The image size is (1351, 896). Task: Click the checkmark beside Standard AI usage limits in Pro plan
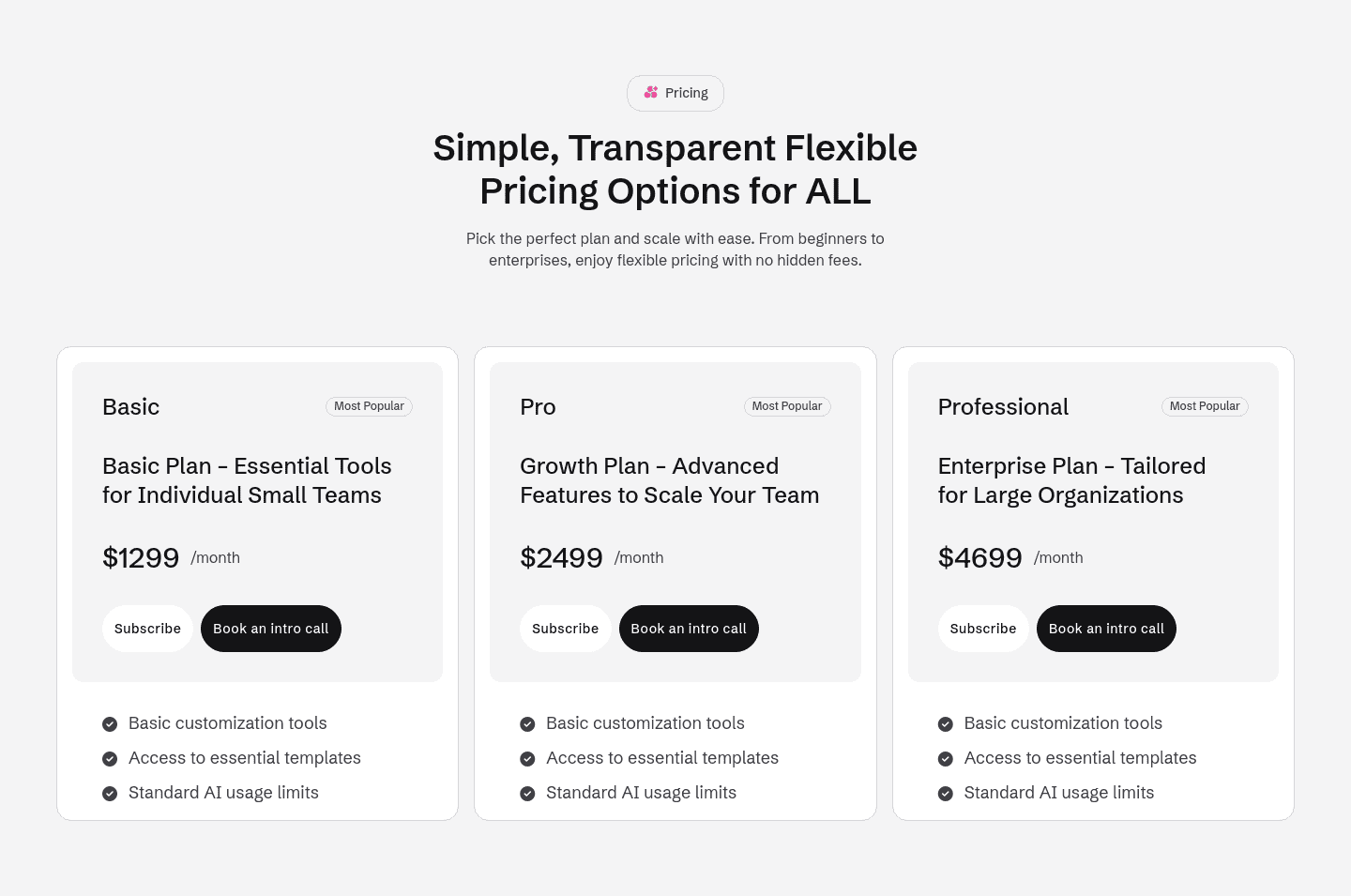coord(527,793)
